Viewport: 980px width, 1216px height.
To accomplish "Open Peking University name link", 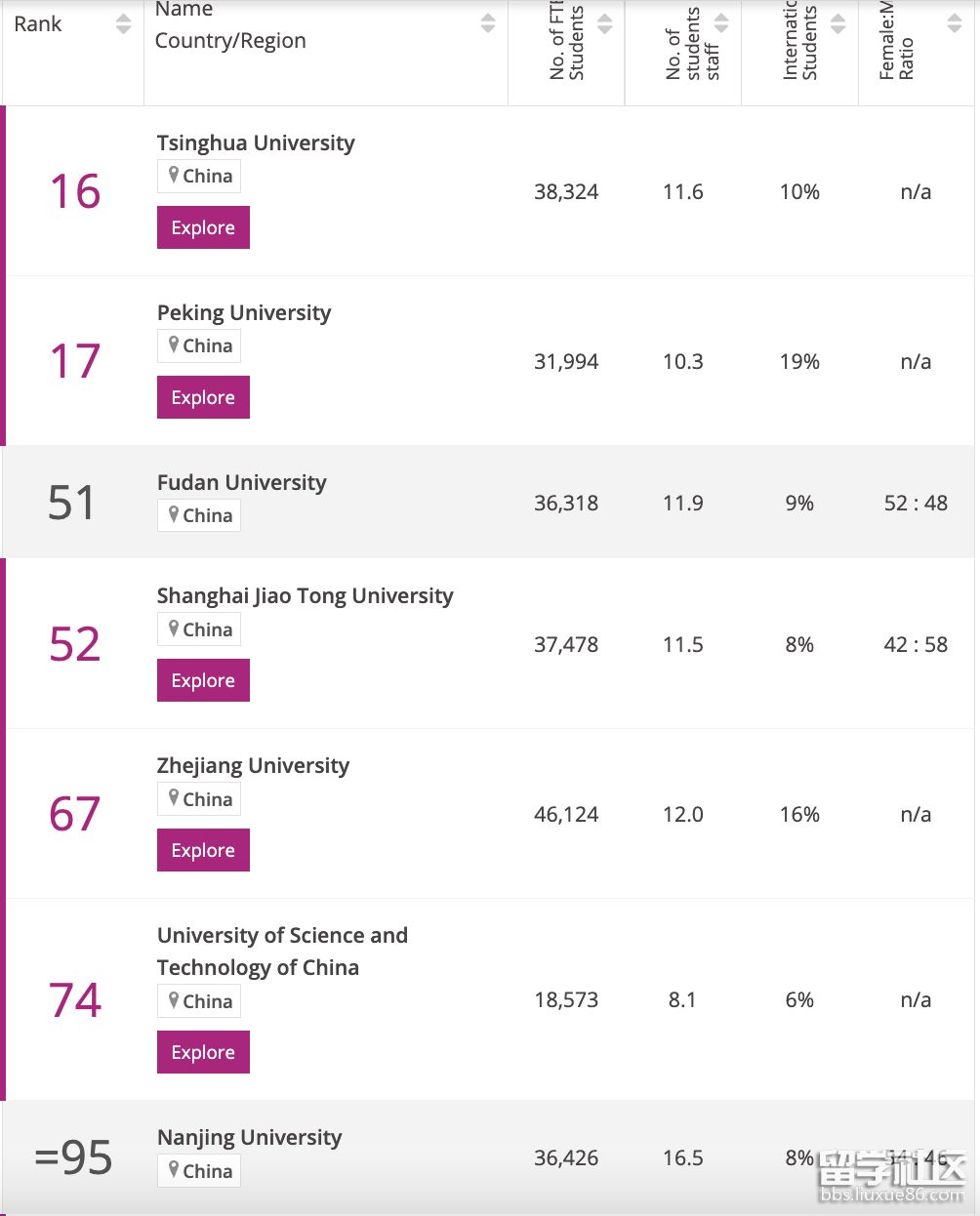I will (244, 313).
